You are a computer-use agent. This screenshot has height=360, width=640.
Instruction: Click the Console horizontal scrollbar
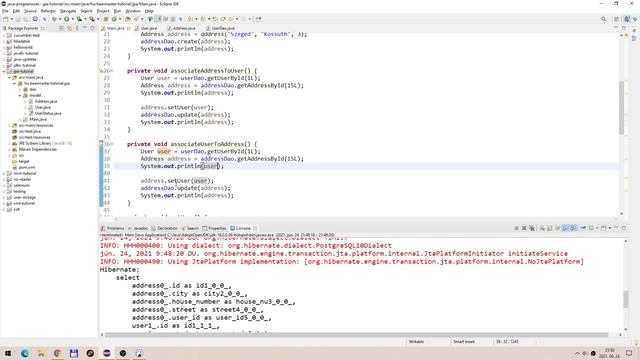[356, 335]
